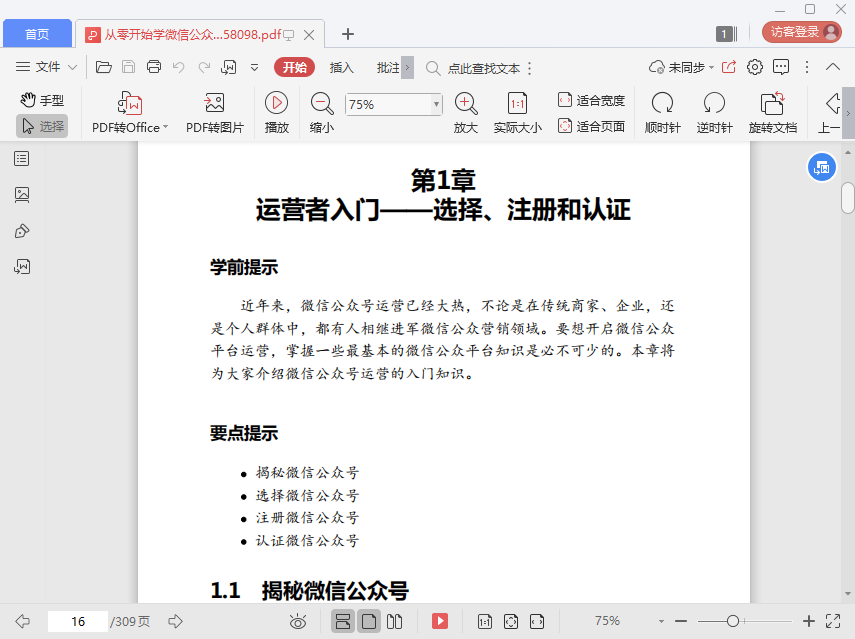Click the print icon in quick toolbar
The height and width of the screenshot is (639, 855).
point(154,67)
